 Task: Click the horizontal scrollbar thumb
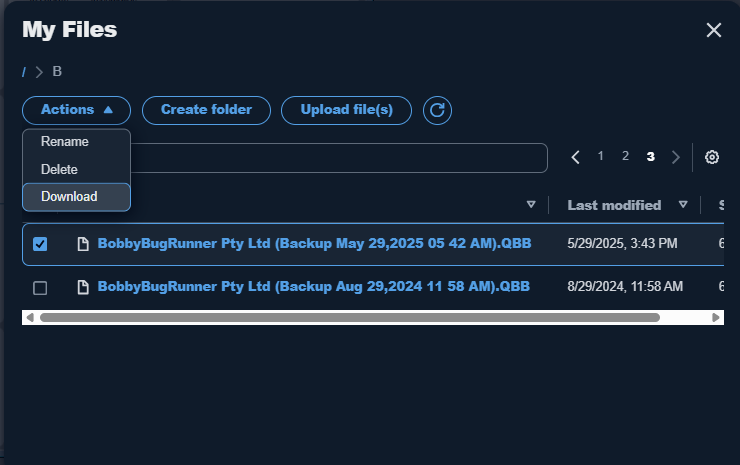(x=350, y=318)
